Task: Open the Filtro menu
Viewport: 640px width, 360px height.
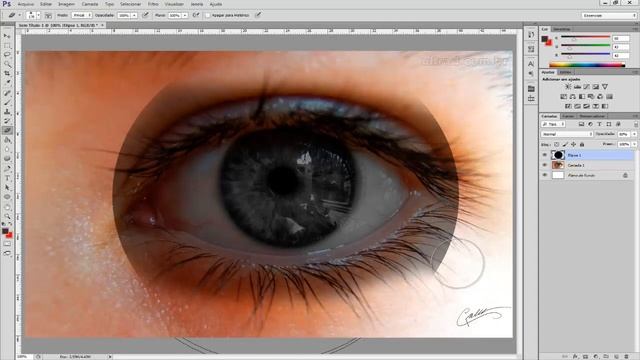Action: tap(153, 4)
